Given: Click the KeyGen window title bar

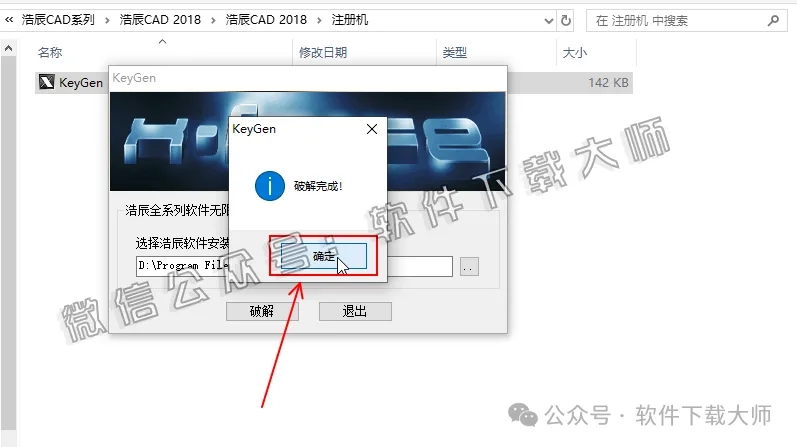Looking at the screenshot, I should (x=308, y=78).
